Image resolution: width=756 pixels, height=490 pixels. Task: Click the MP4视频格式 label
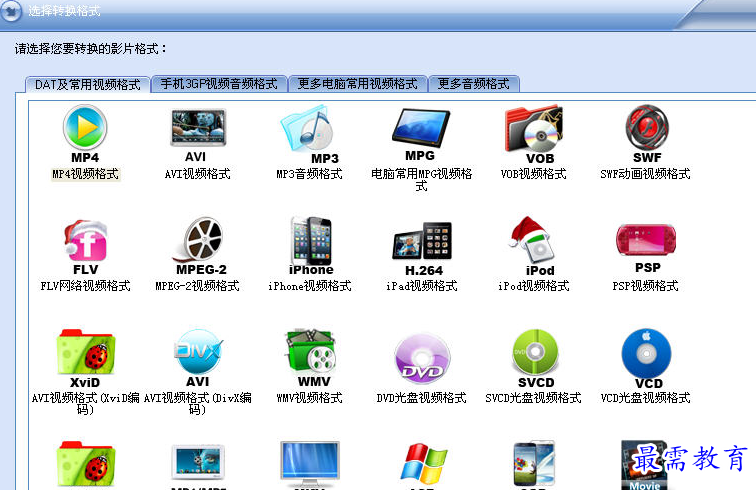[85, 174]
